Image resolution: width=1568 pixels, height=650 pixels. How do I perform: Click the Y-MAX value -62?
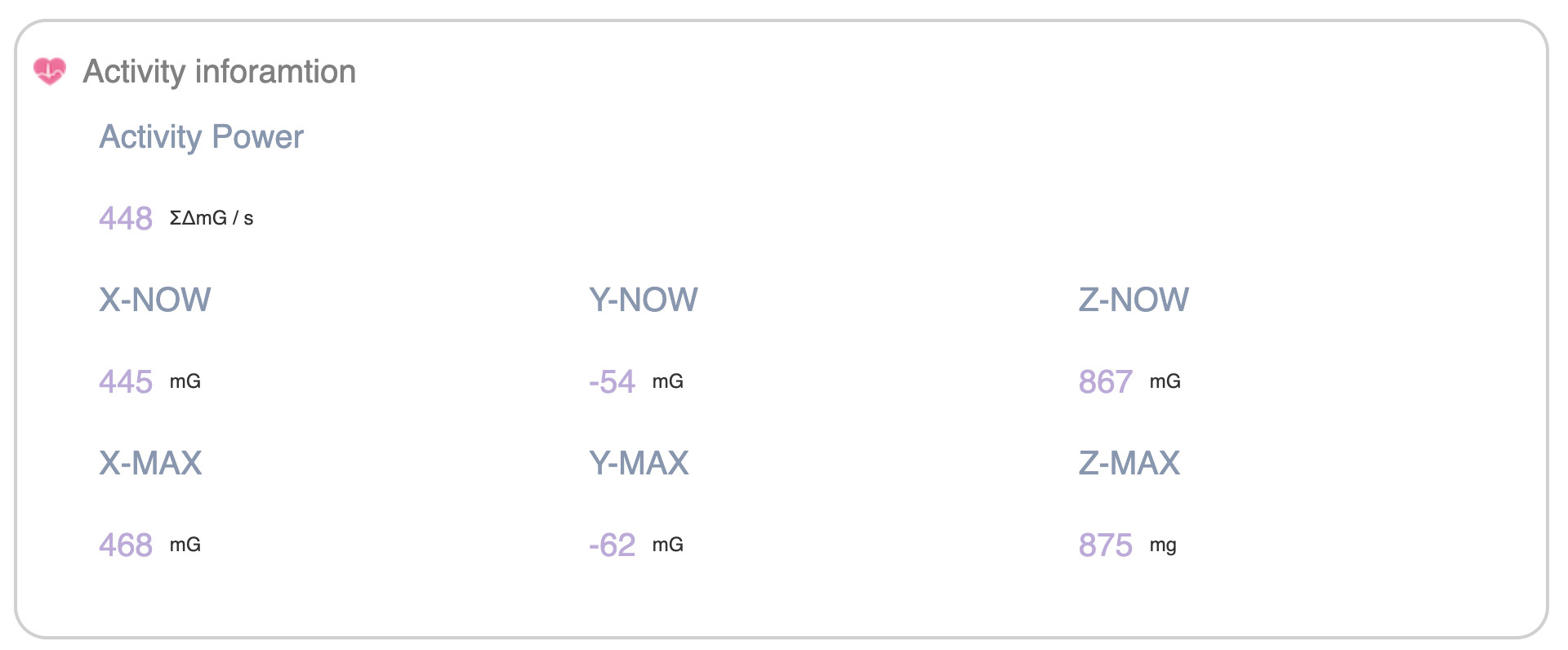click(x=612, y=545)
